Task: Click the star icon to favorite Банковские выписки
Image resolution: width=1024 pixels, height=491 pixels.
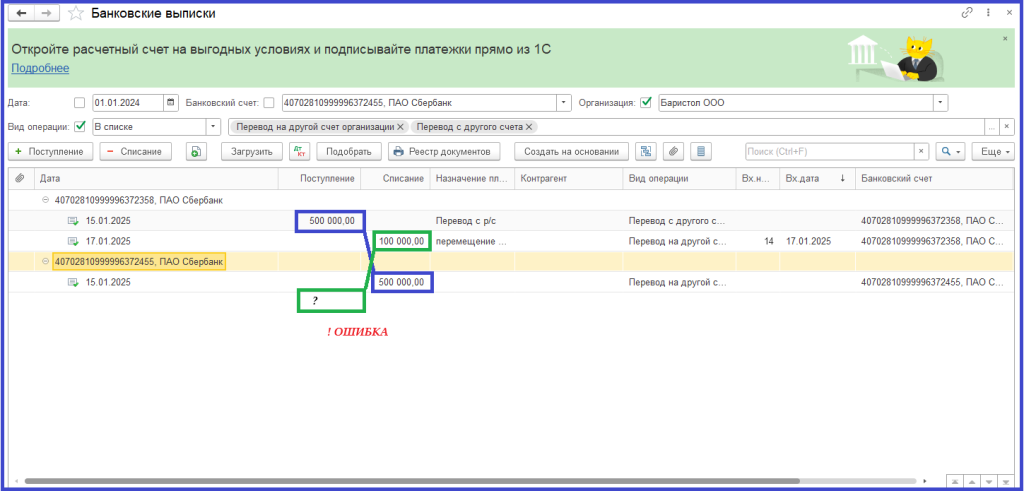Action: coord(75,13)
